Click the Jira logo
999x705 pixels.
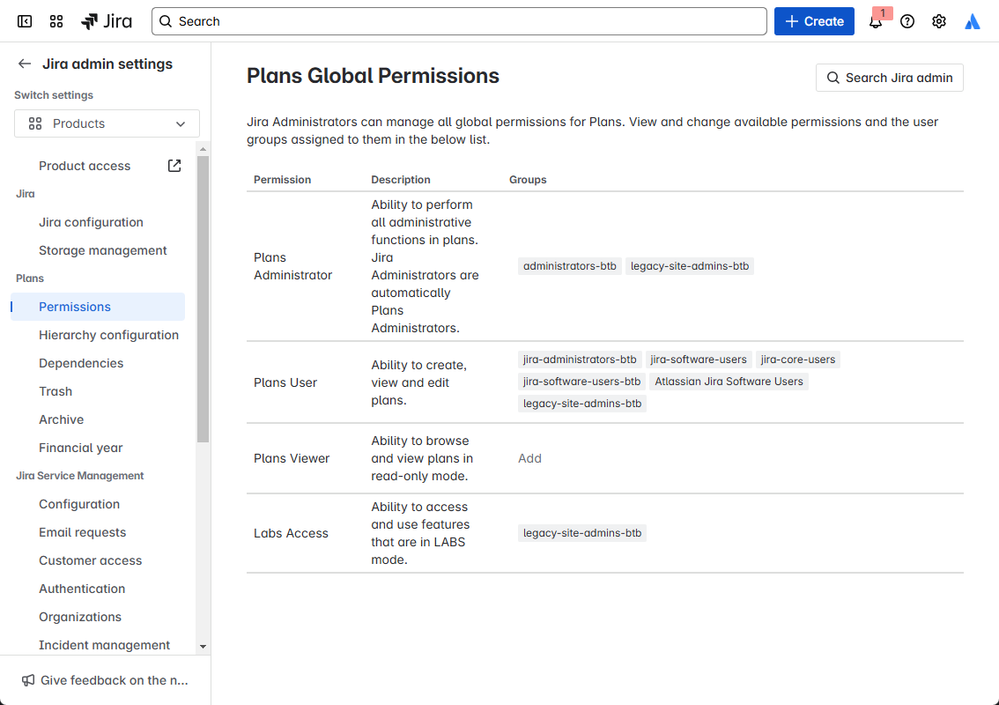[106, 21]
